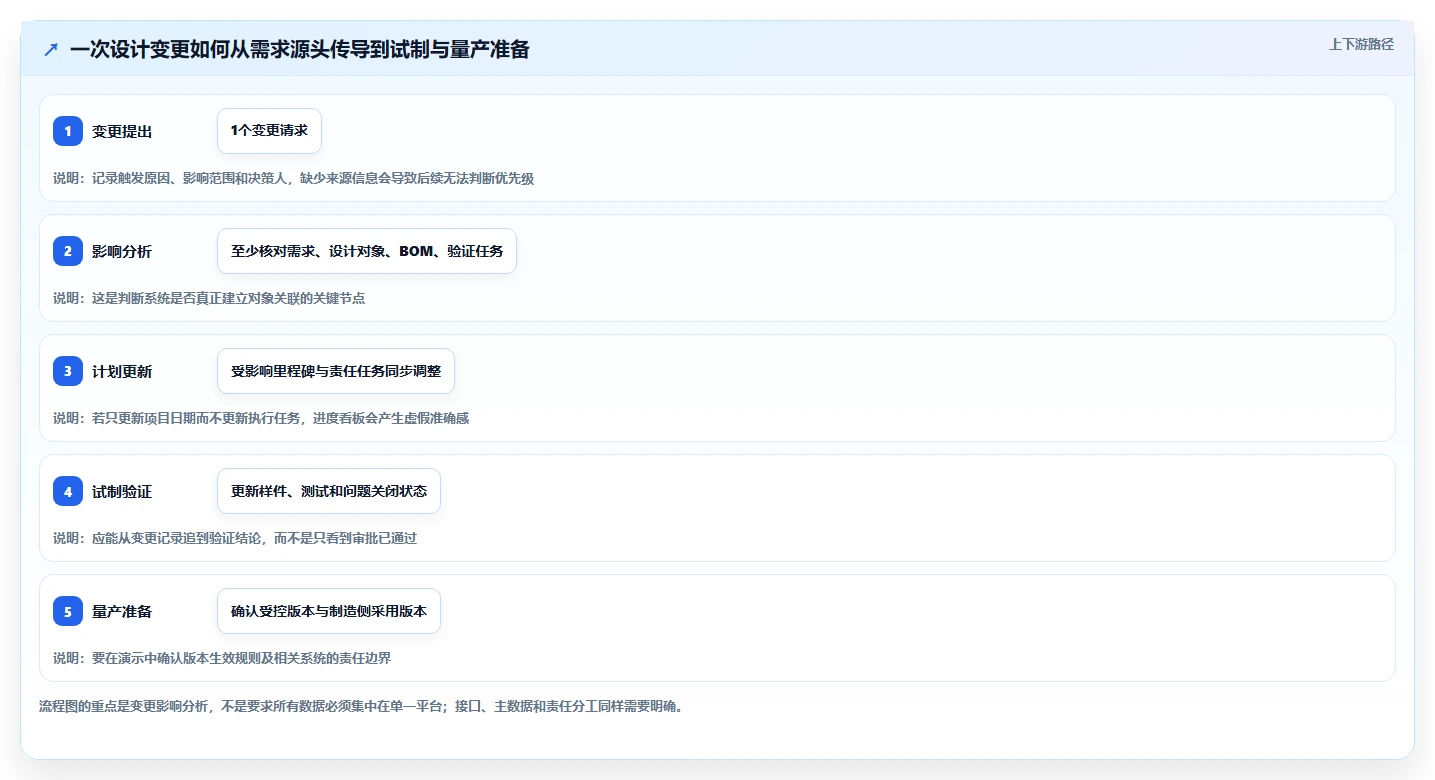Click the footer text starting 流程图的重点是变更影响分析

pos(361,706)
